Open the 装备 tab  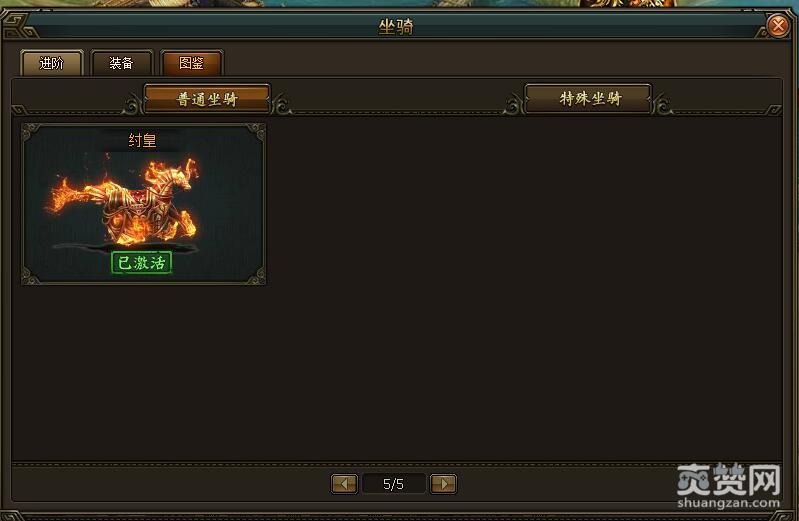coord(121,63)
